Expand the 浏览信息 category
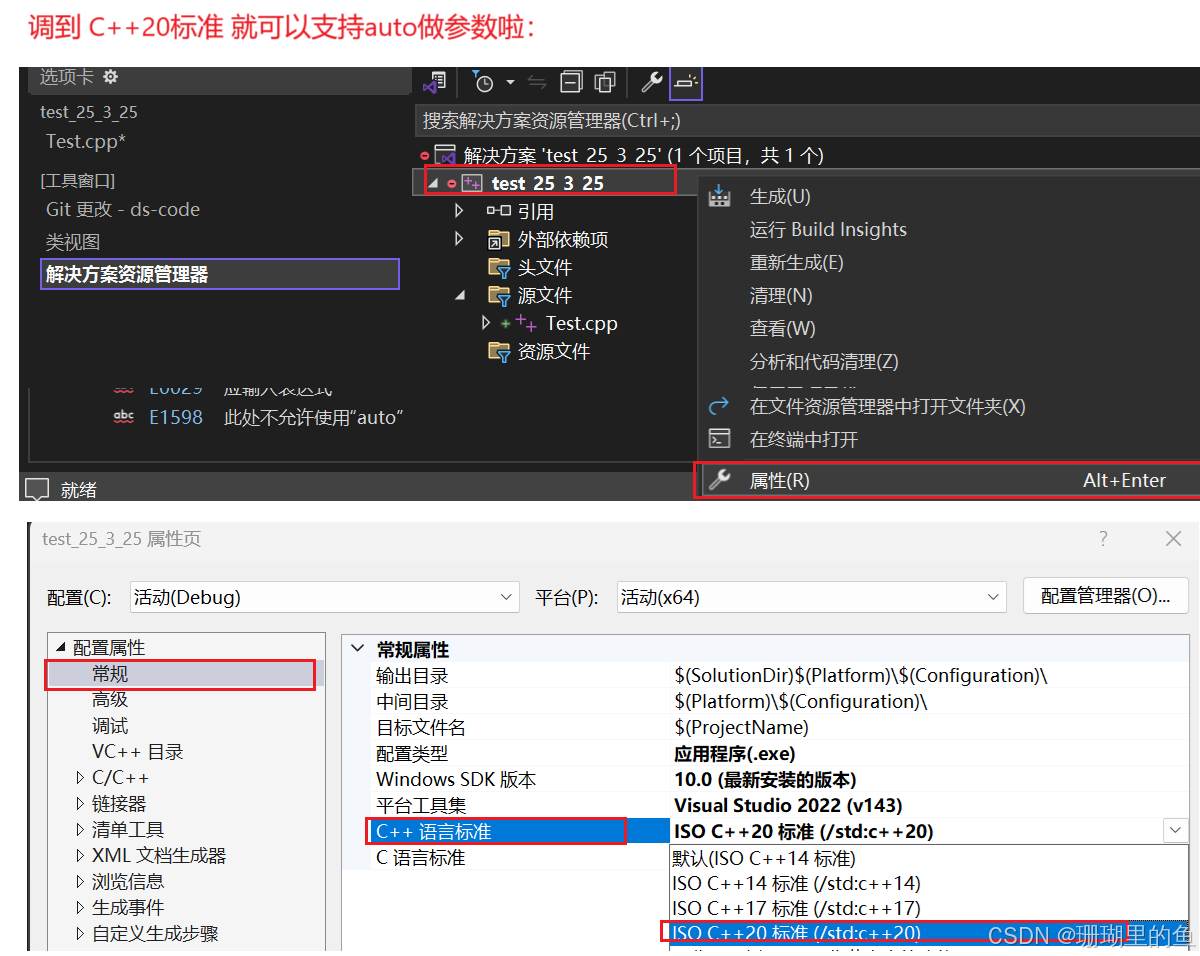 click(x=81, y=882)
